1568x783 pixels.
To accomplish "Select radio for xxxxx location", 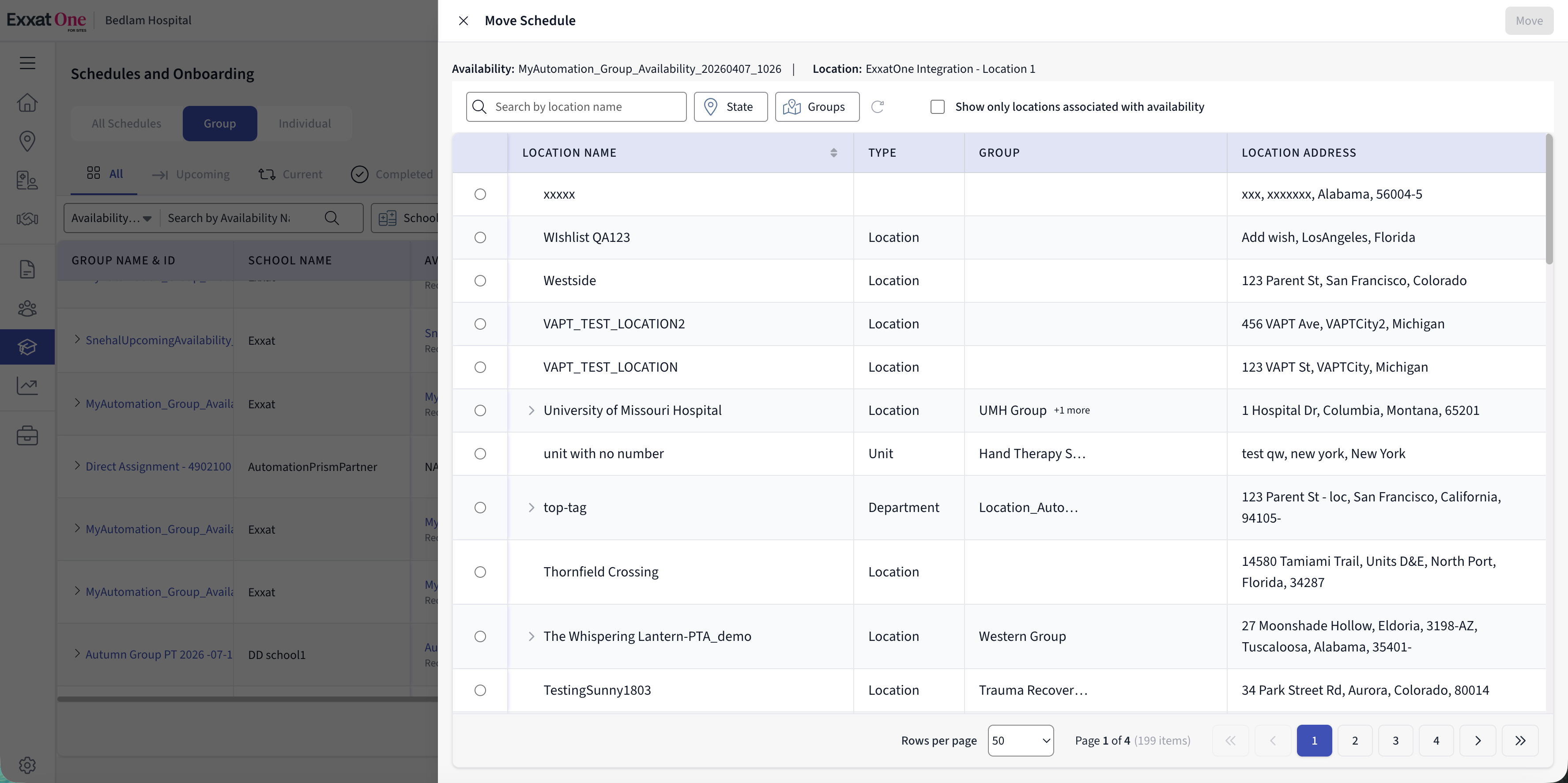I will pos(480,194).
